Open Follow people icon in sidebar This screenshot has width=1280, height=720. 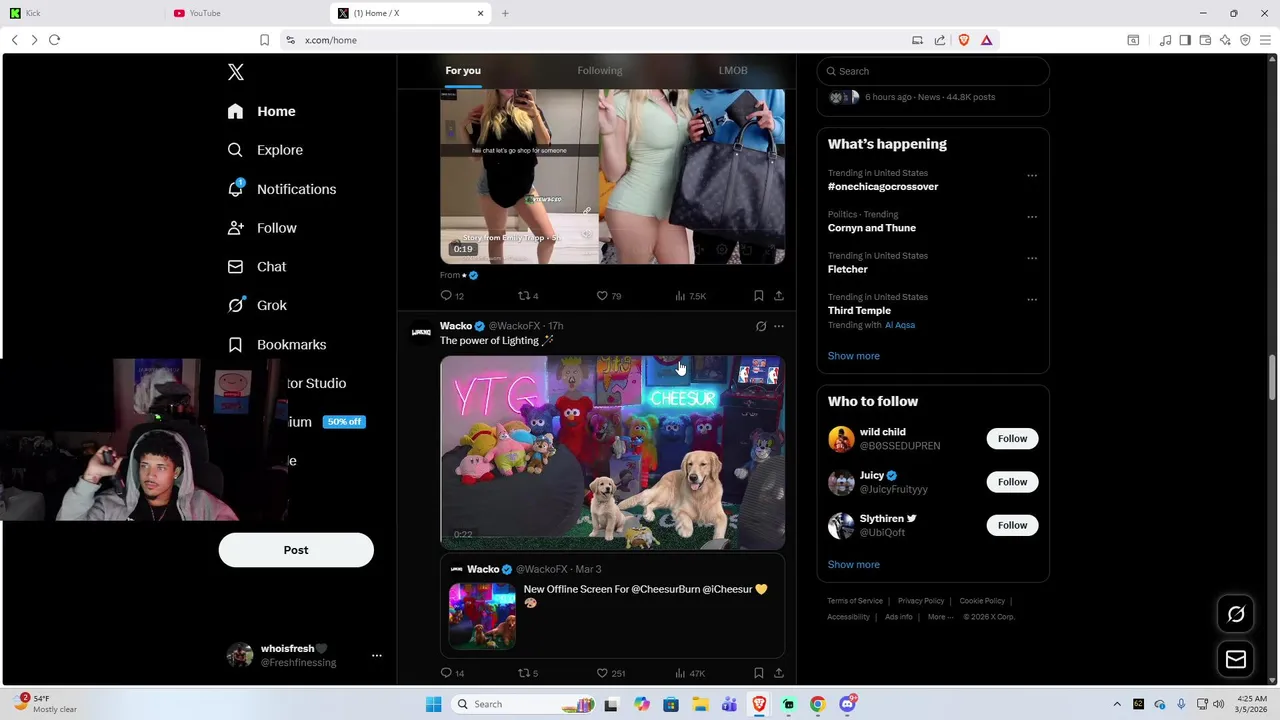coord(235,228)
